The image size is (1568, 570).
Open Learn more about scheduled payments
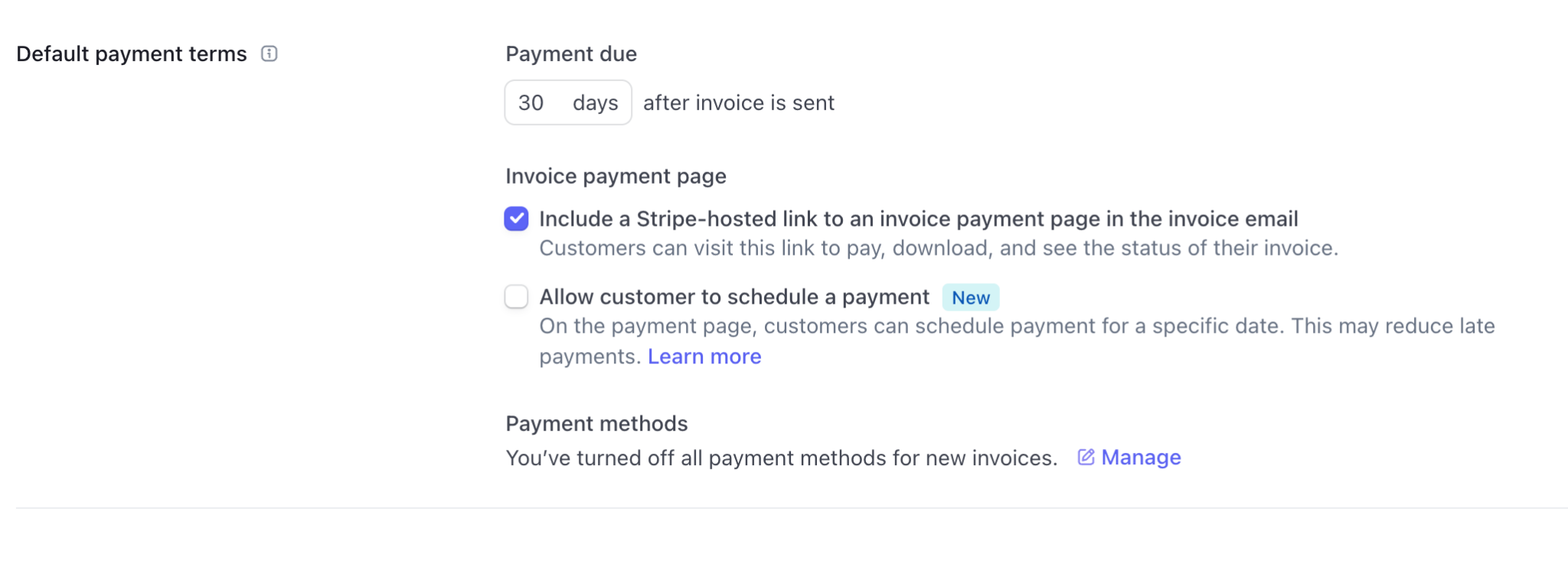704,356
